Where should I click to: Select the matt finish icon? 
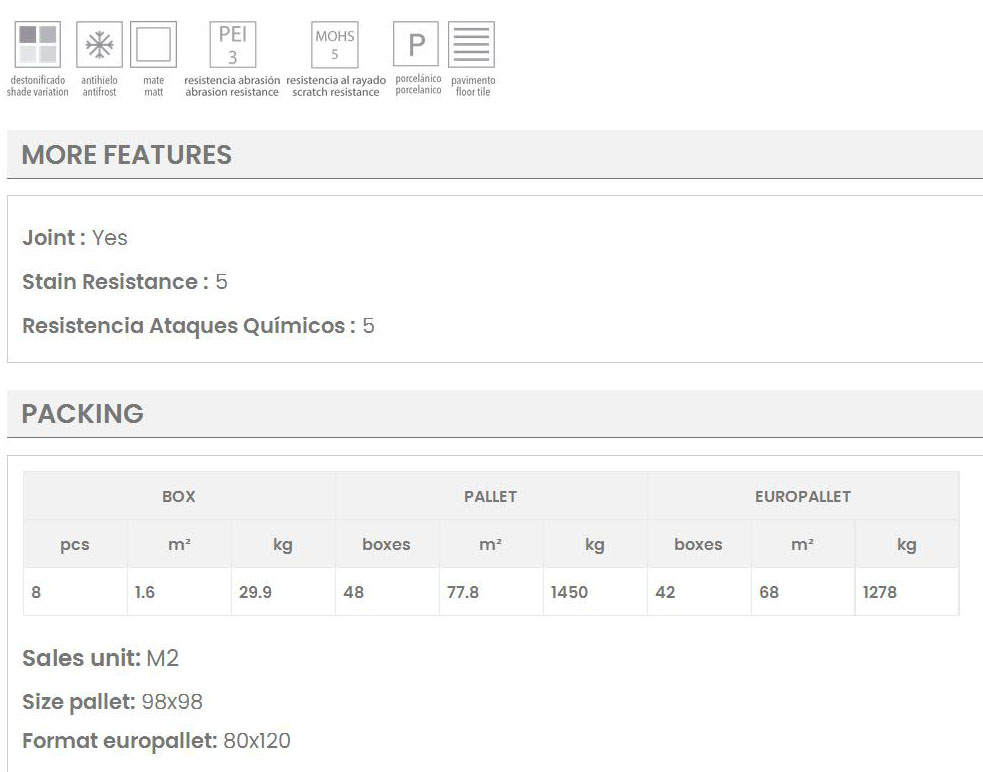pyautogui.click(x=153, y=45)
